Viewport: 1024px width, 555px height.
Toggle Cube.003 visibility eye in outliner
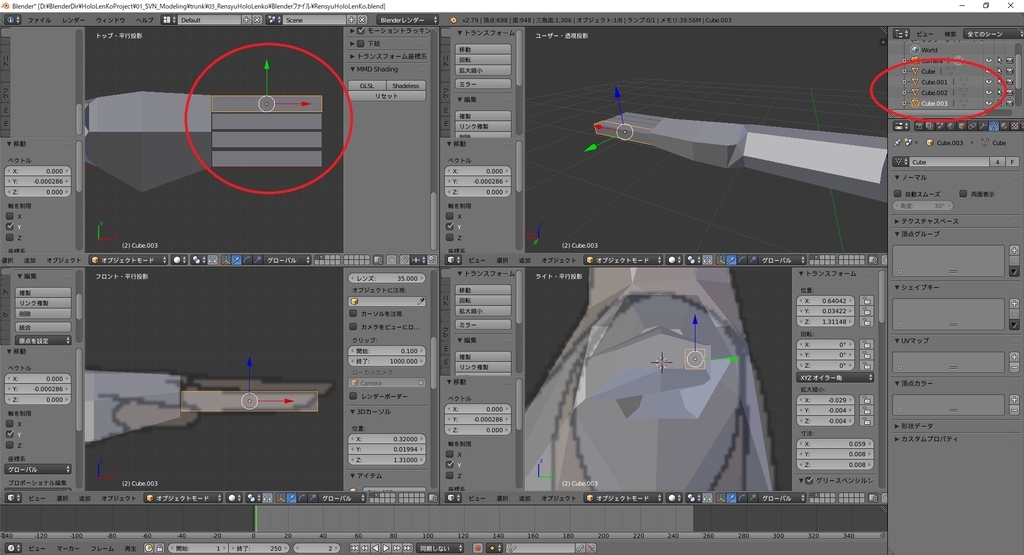989,103
